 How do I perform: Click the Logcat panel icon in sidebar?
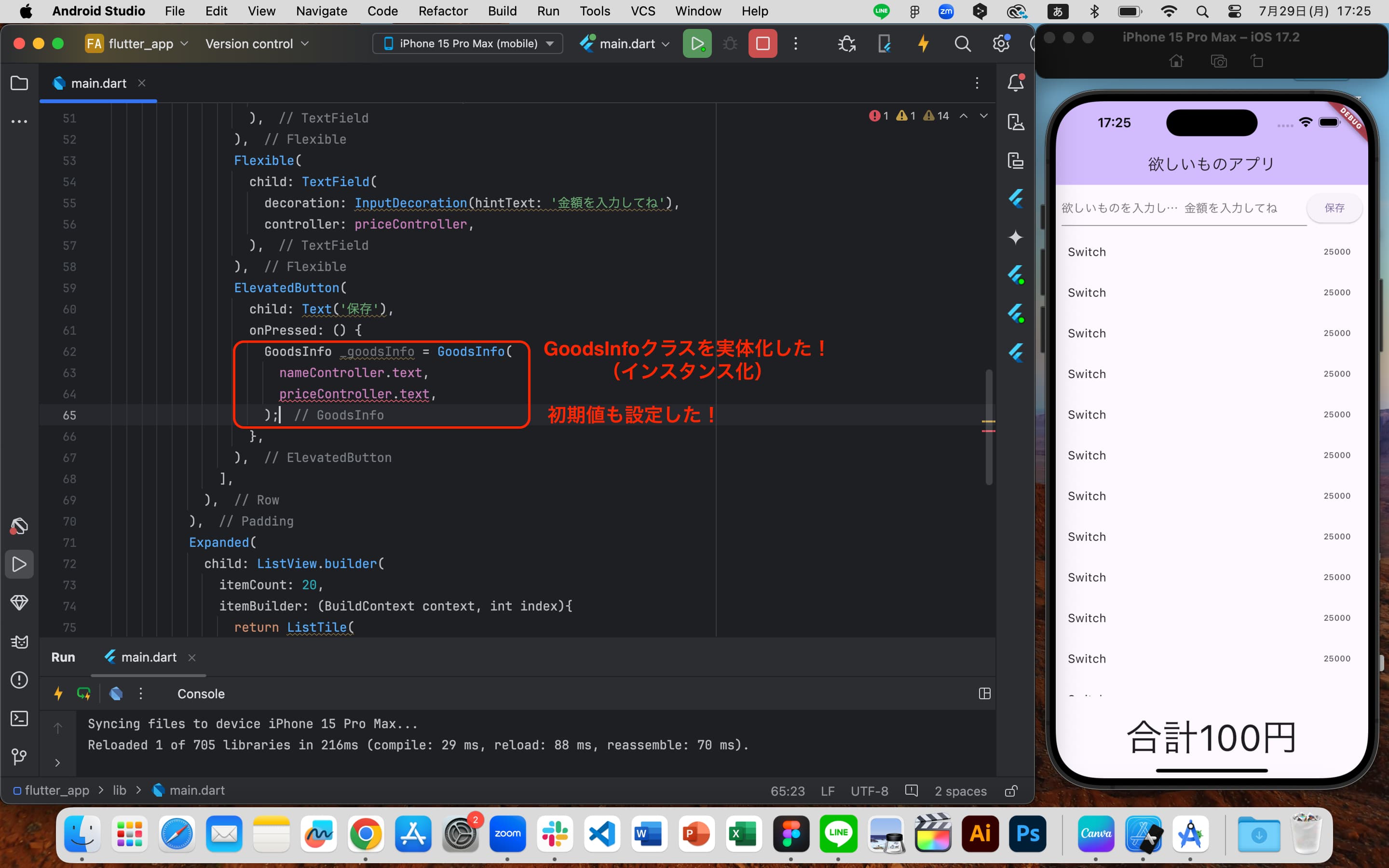tap(19, 641)
